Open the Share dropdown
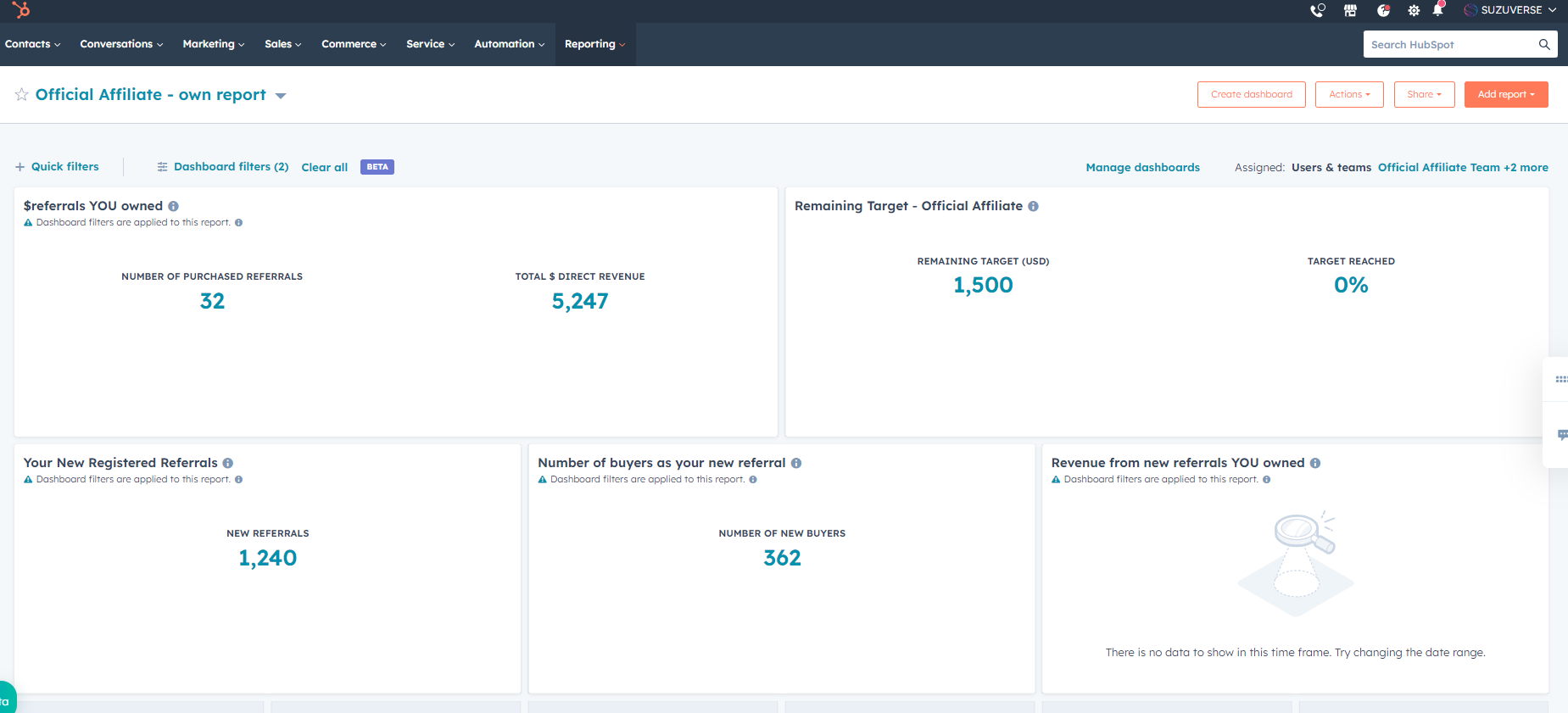 coord(1424,95)
